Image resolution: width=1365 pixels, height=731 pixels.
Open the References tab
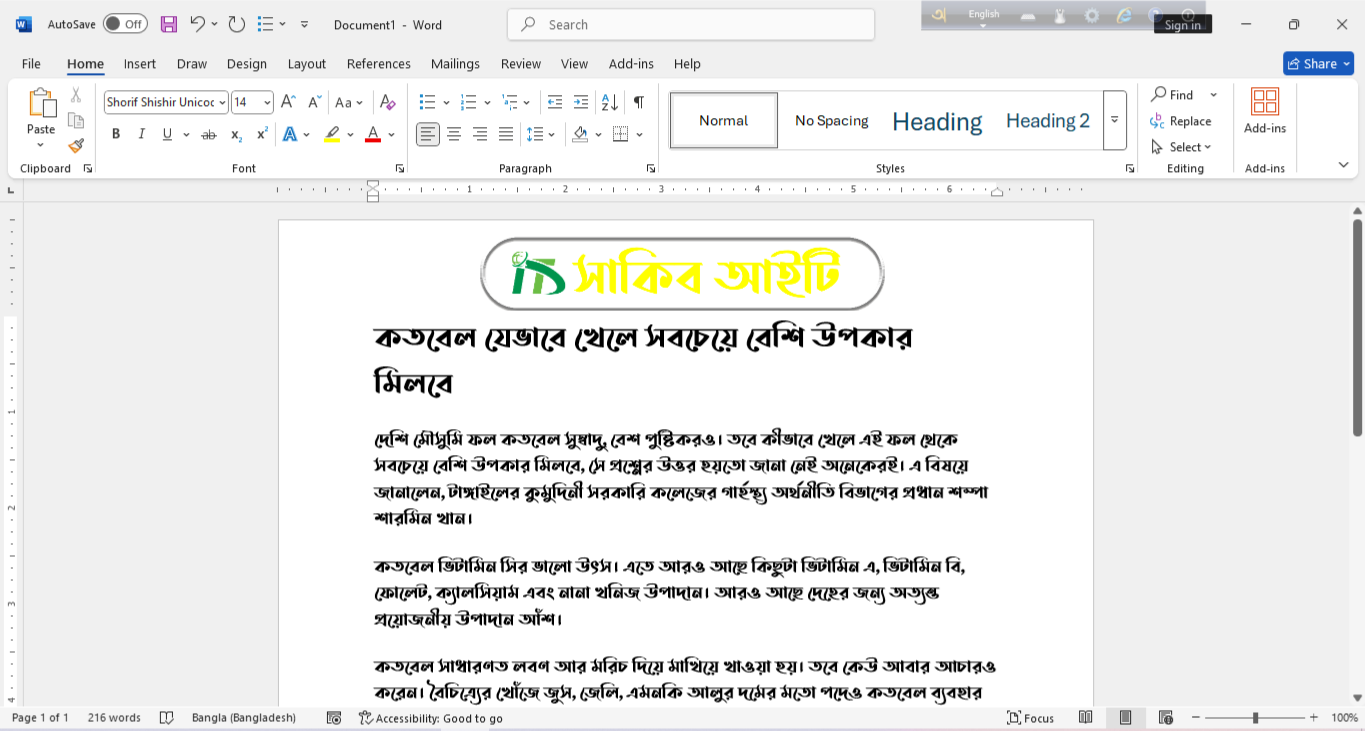pyautogui.click(x=378, y=64)
